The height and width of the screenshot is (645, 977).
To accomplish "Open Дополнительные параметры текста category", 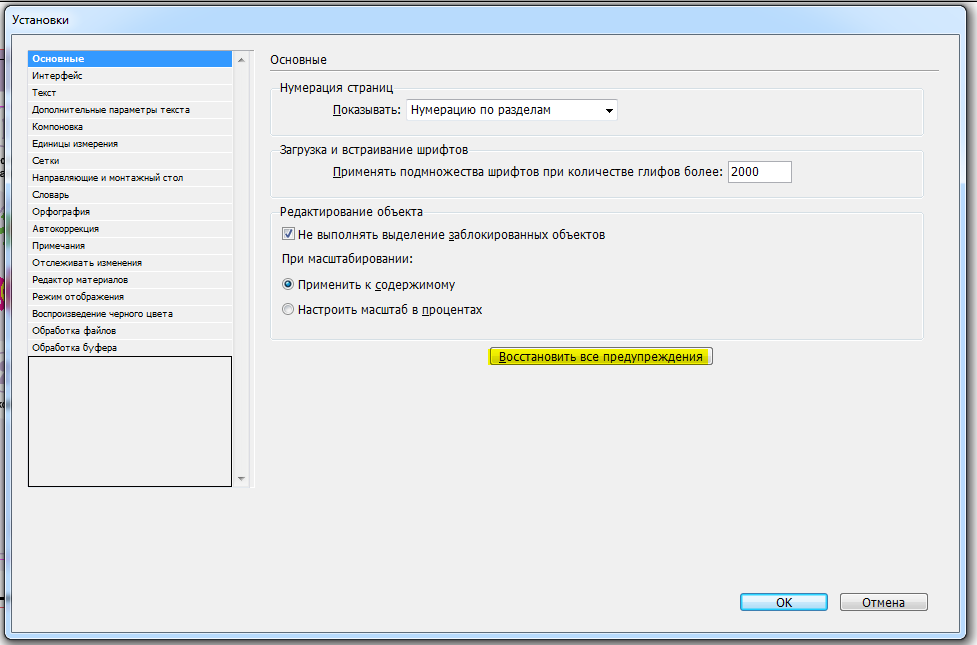I will click(130, 110).
